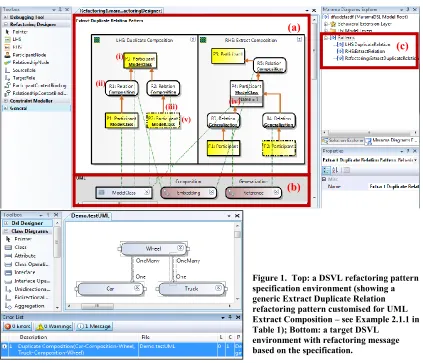Select the RHSExtractRelation tree item
The height and width of the screenshot is (363, 423).
coord(362,51)
